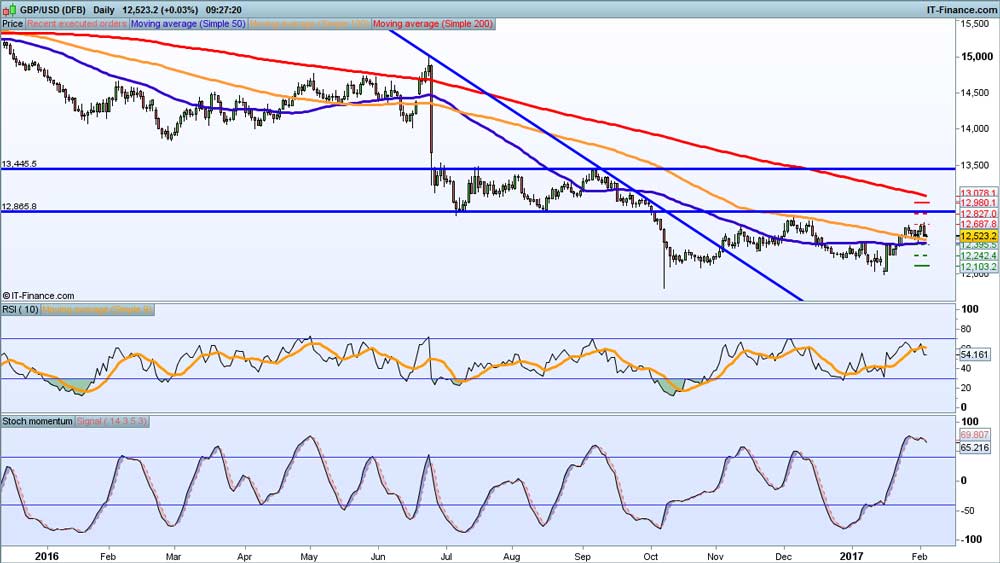The image size is (1000, 563).
Task: Click the Mar label on time axis
Action: click(173, 556)
